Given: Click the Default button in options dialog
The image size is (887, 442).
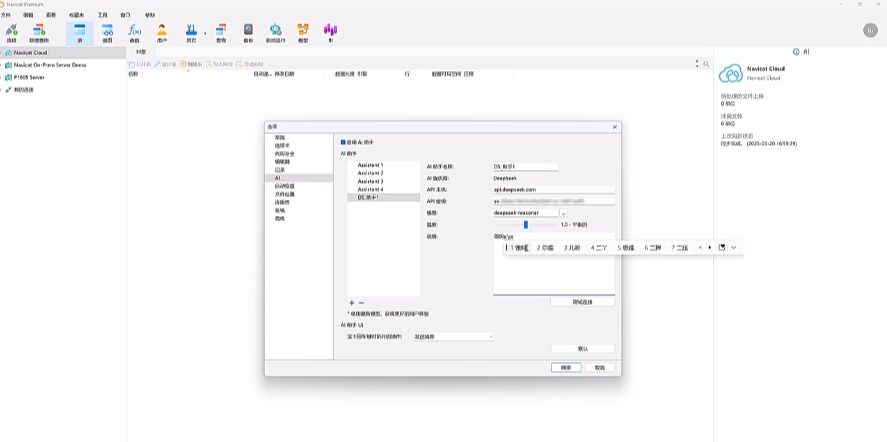Looking at the screenshot, I should [583, 349].
